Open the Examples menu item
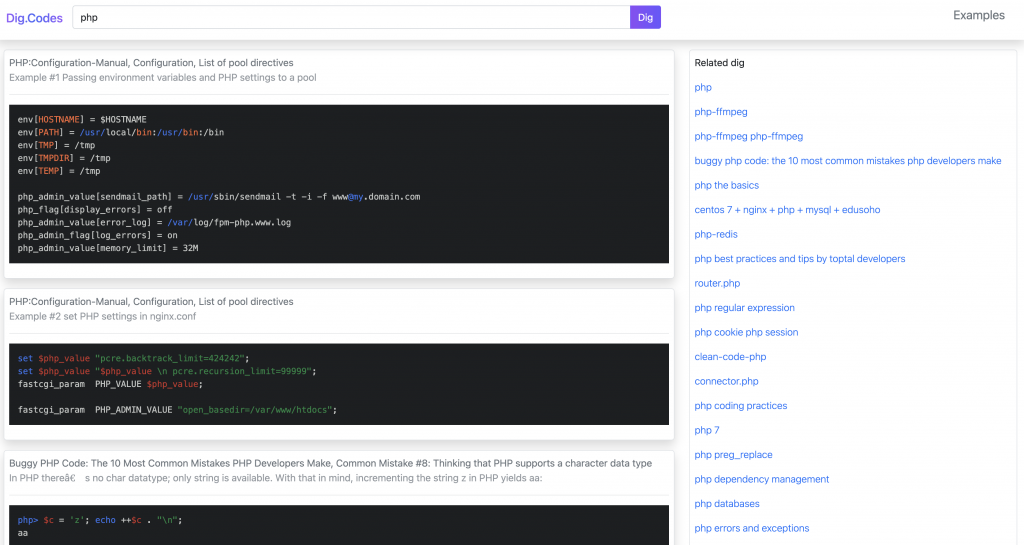This screenshot has height=545, width=1024. pos(978,15)
